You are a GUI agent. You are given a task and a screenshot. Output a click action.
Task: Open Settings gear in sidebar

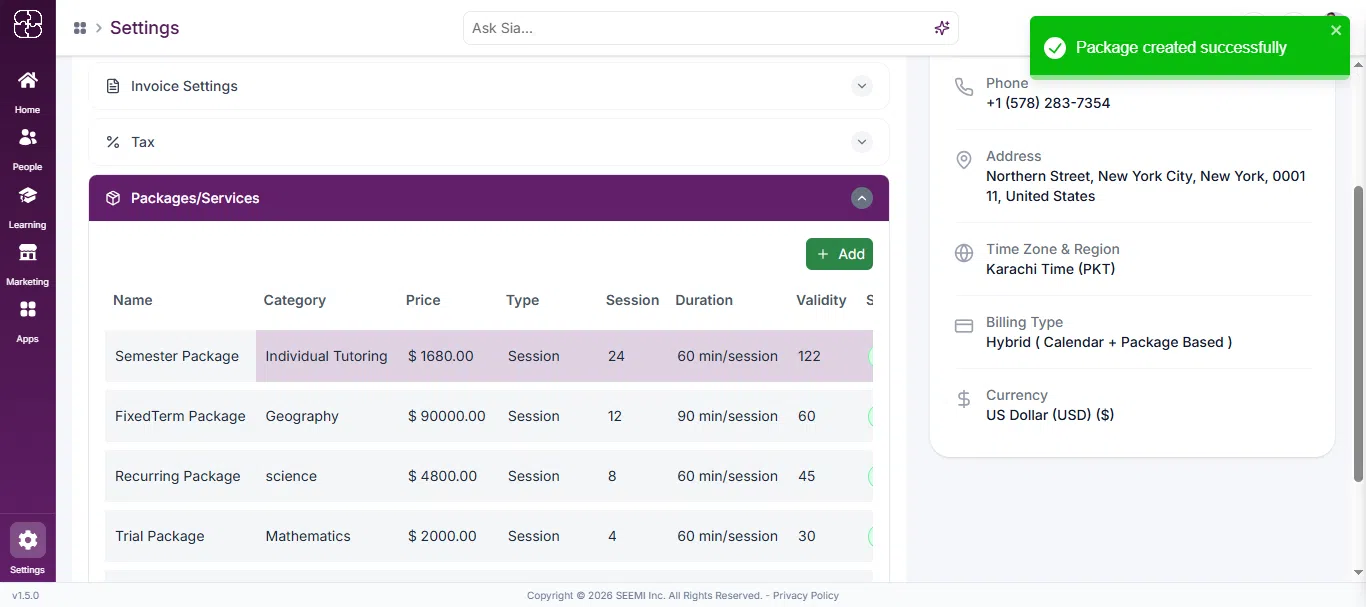click(28, 541)
